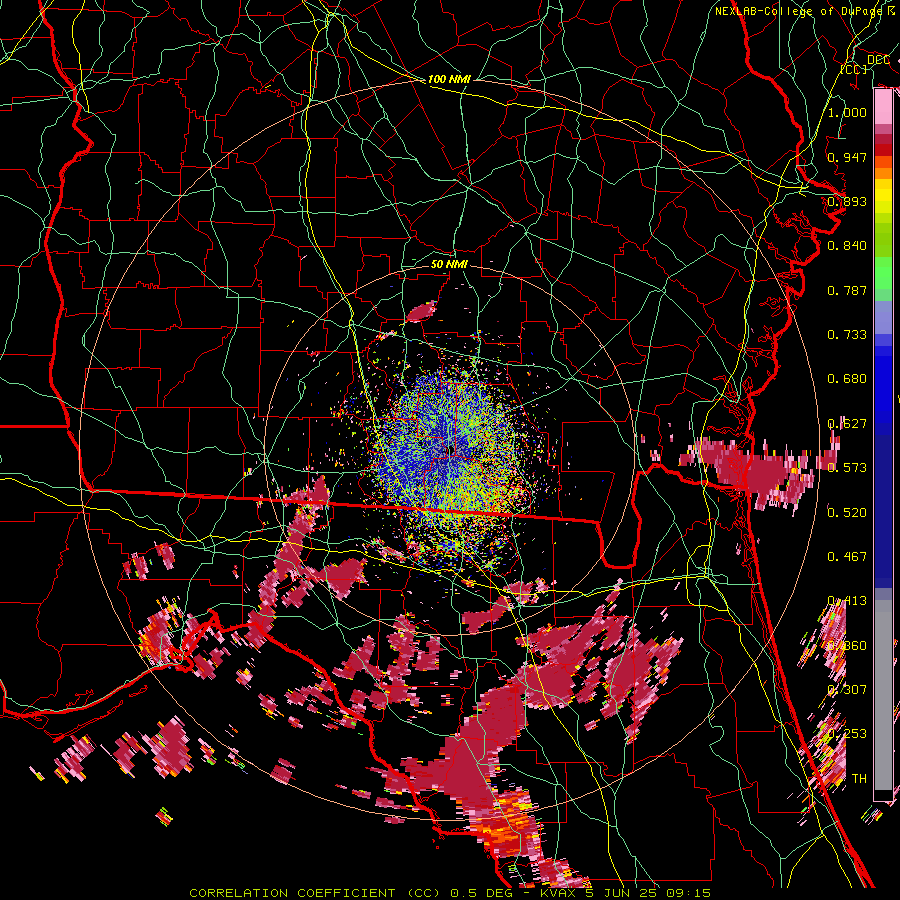Click the 09:15 timestamp in the caption
The height and width of the screenshot is (900, 900).
688,893
